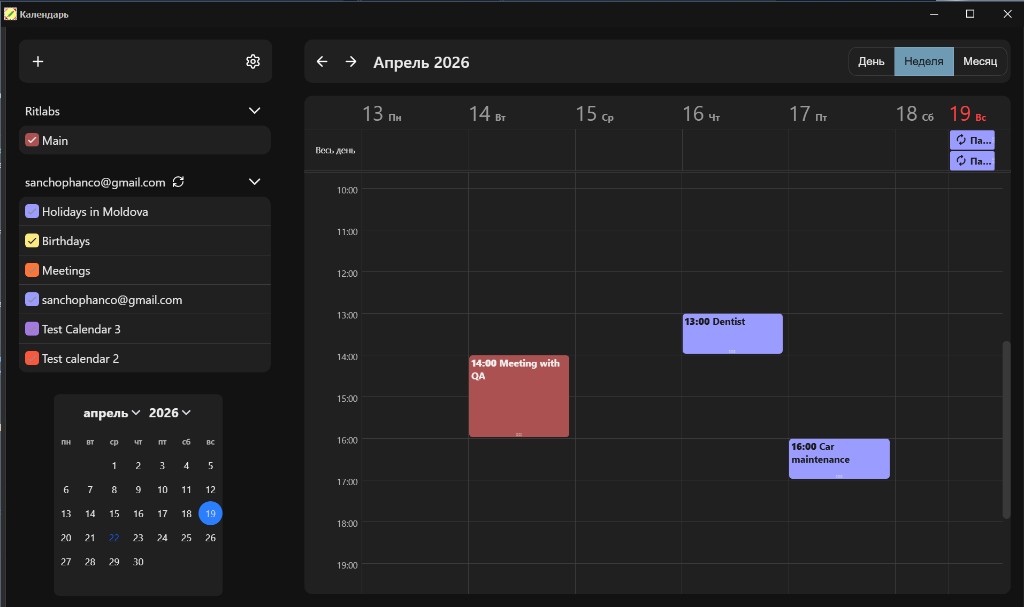Toggle Test calendar 2 checkbox
Viewport: 1024px width, 607px height.
(31, 358)
